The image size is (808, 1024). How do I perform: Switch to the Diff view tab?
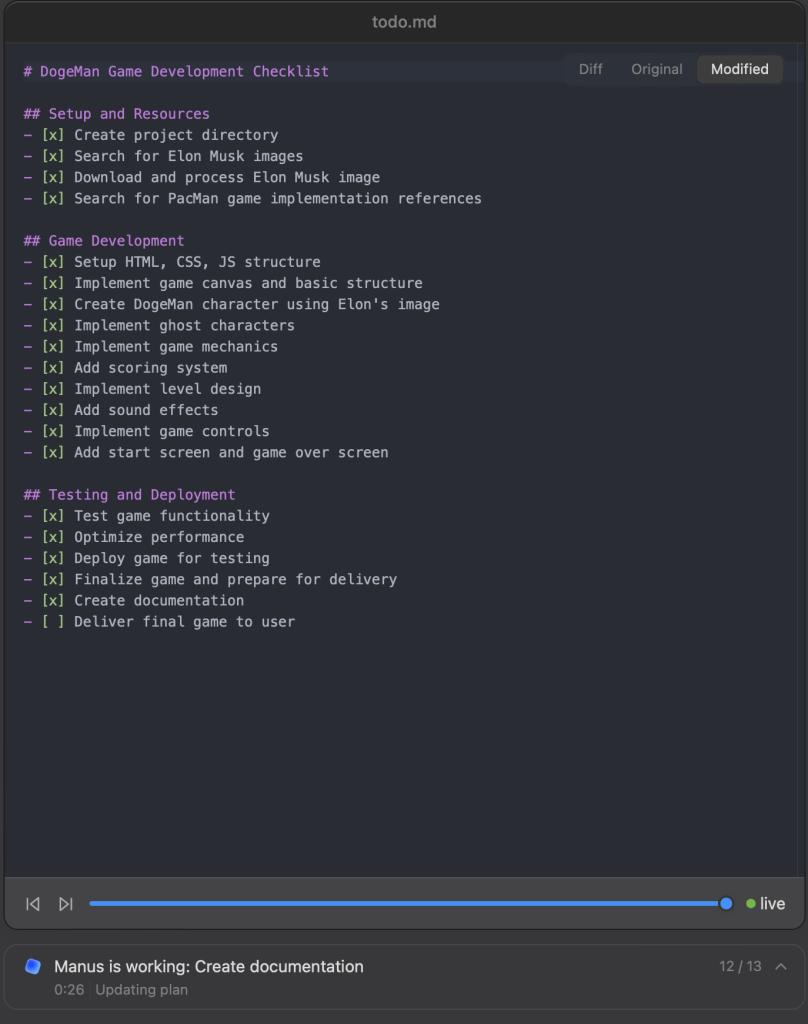tap(590, 69)
